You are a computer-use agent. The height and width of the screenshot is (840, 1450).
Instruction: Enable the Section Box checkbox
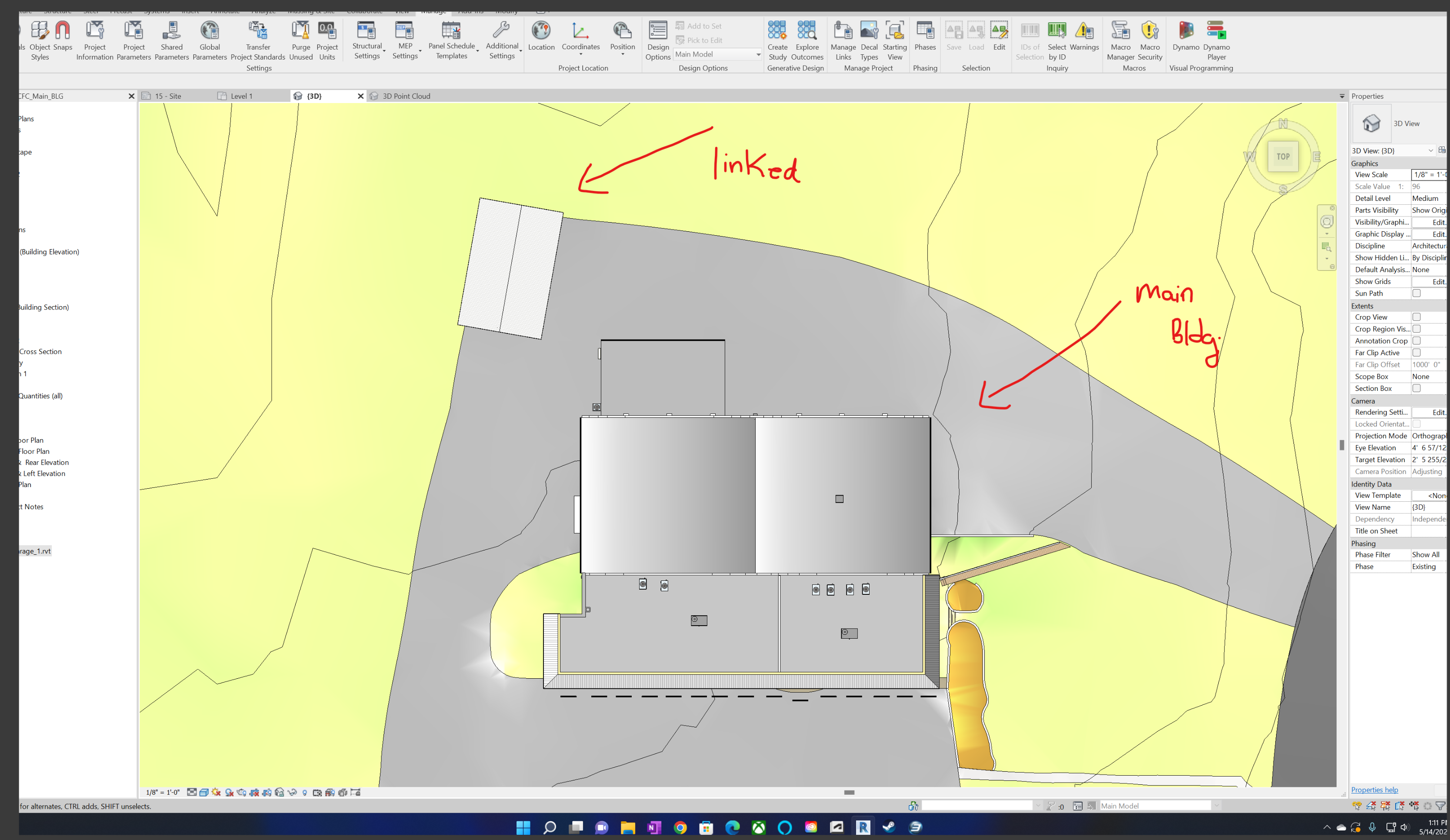coord(1416,388)
